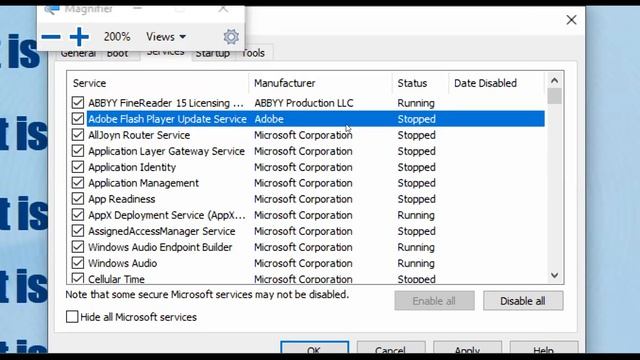Switch to the Boot tab

(118, 54)
